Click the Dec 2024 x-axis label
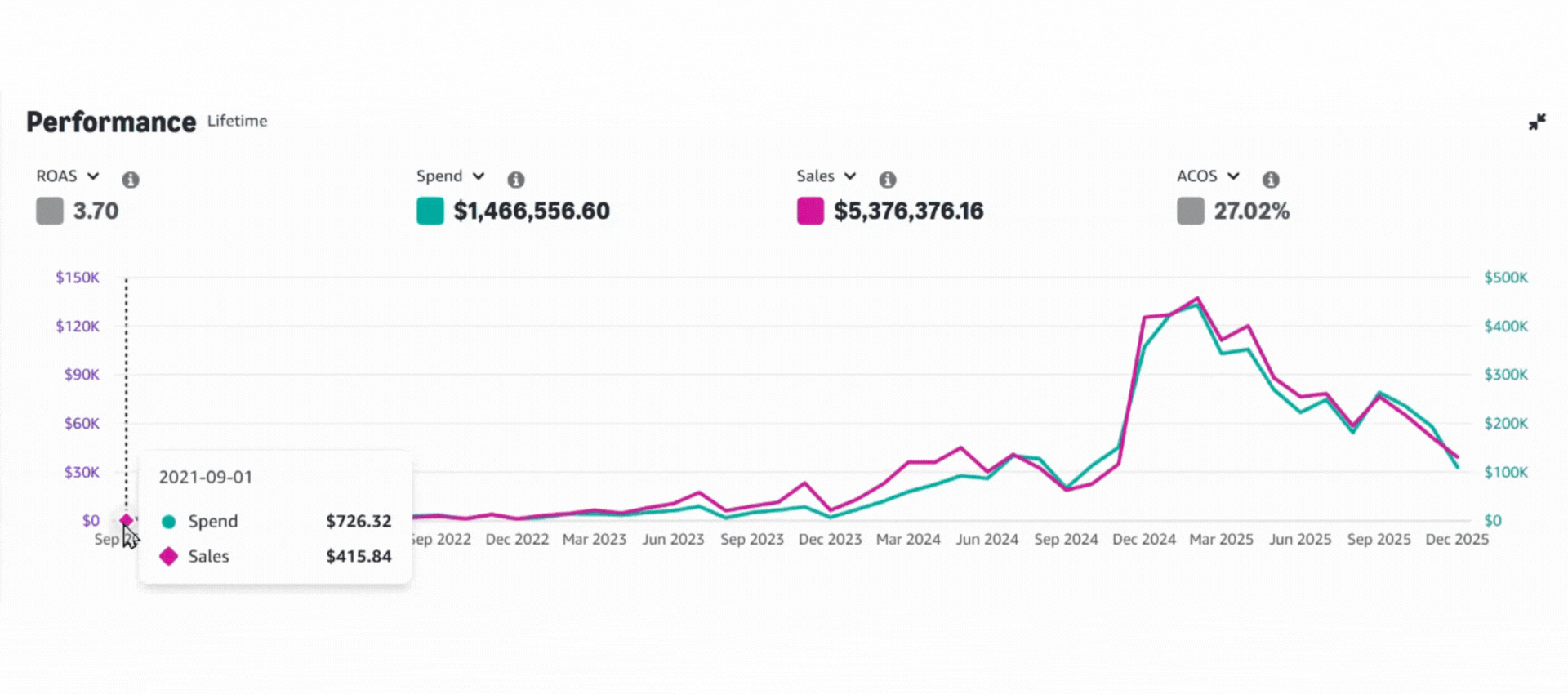 click(x=1143, y=540)
